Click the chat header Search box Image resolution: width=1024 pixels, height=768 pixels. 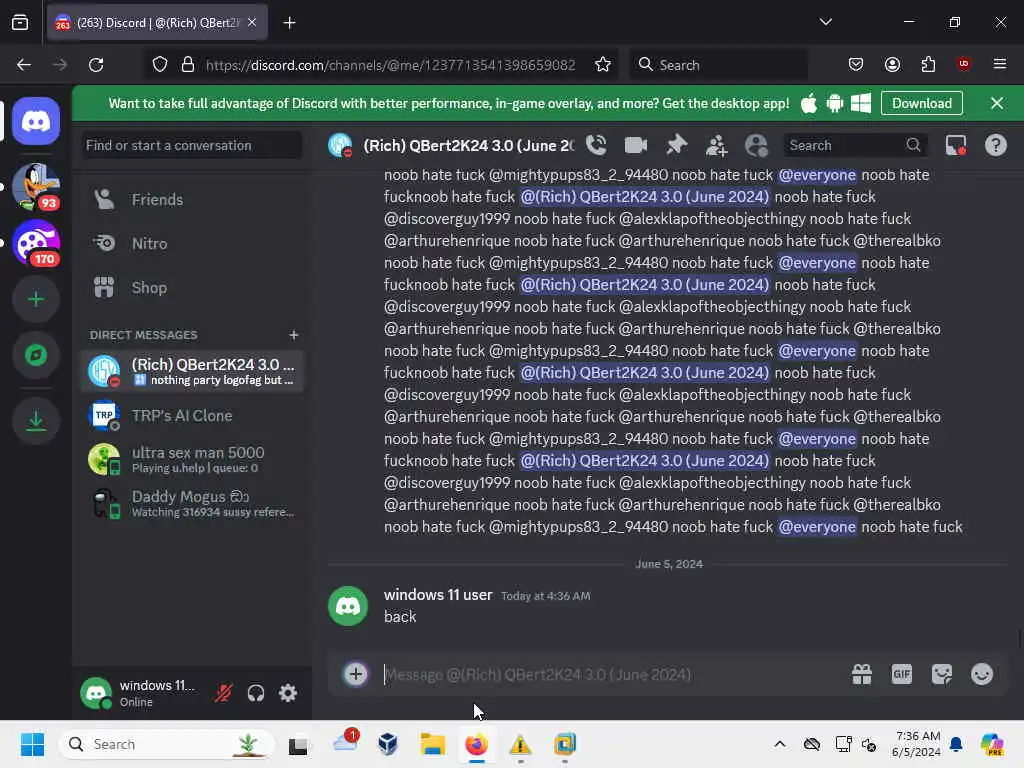[856, 145]
